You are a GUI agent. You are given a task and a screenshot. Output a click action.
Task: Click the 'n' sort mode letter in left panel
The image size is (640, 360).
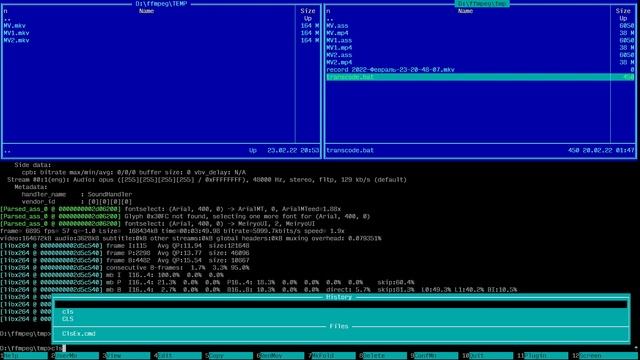coord(5,11)
